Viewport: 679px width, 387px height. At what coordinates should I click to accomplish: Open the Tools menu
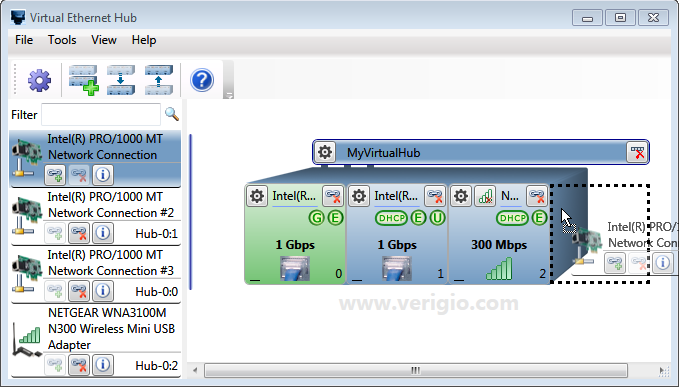(x=62, y=40)
